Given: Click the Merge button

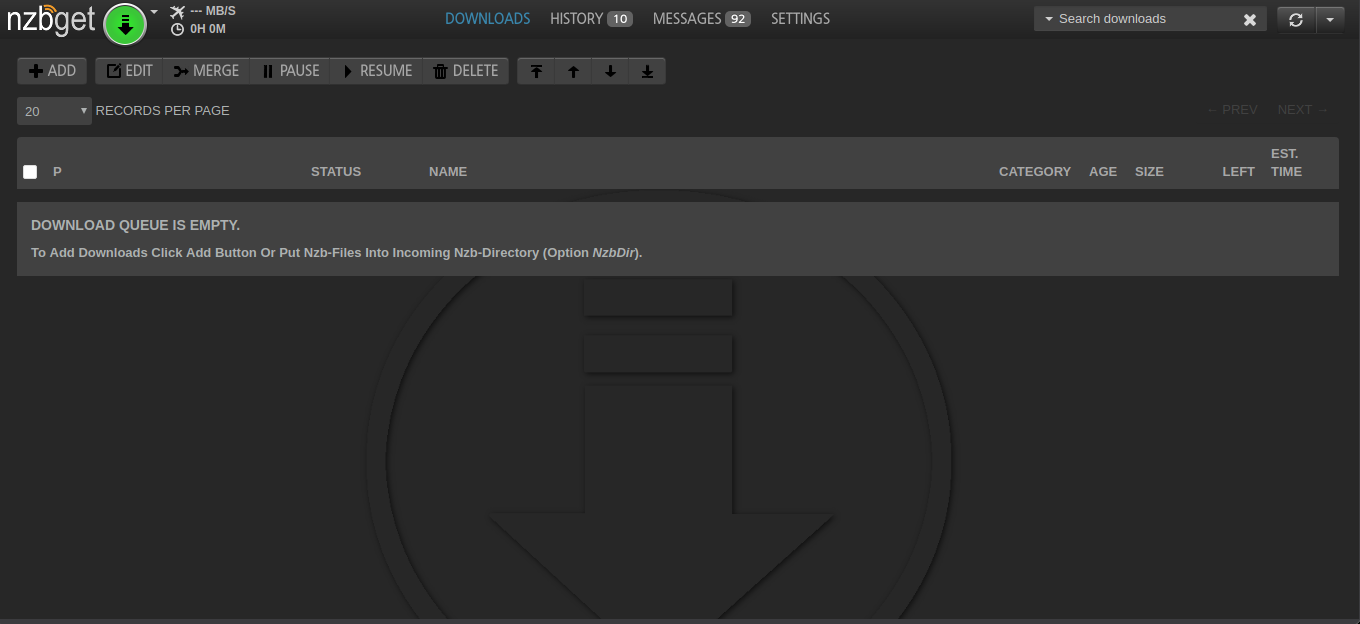Looking at the screenshot, I should point(207,71).
